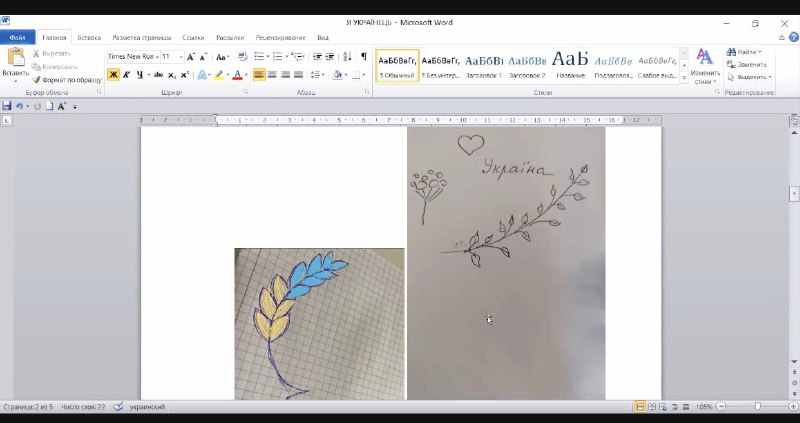Click the Word Help question mark icon
Screen dimensions: 800x423
pos(794,37)
